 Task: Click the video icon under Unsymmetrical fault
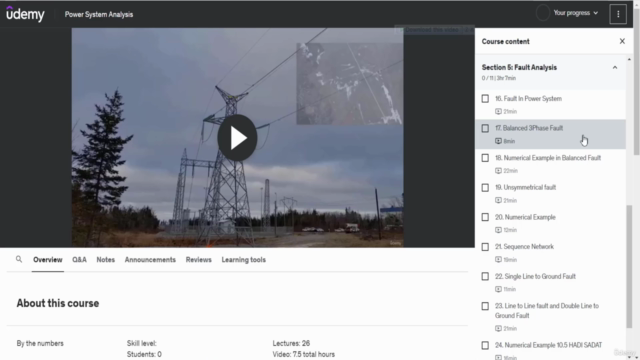tap(498, 200)
